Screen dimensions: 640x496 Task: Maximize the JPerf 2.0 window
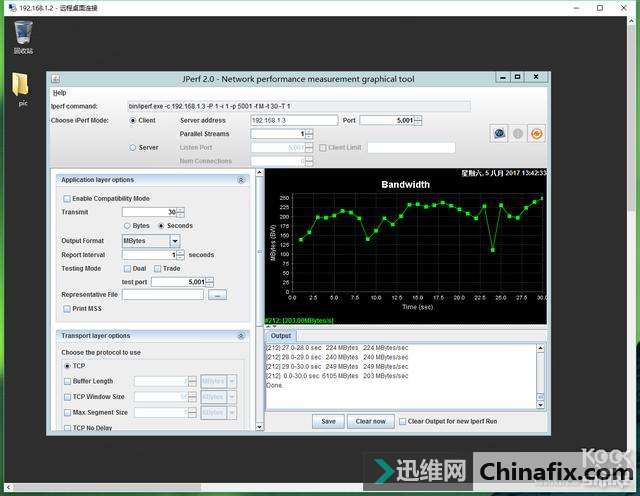coord(518,77)
